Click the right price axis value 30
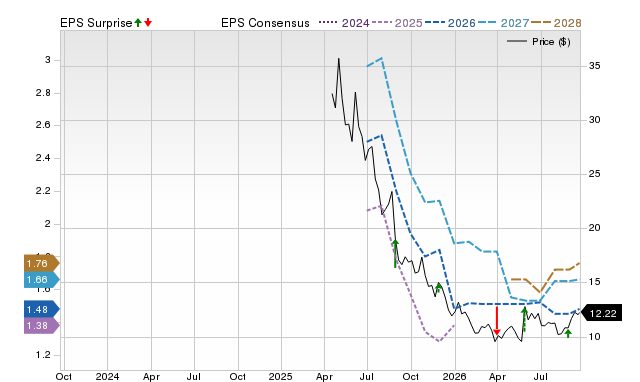 (x=594, y=120)
